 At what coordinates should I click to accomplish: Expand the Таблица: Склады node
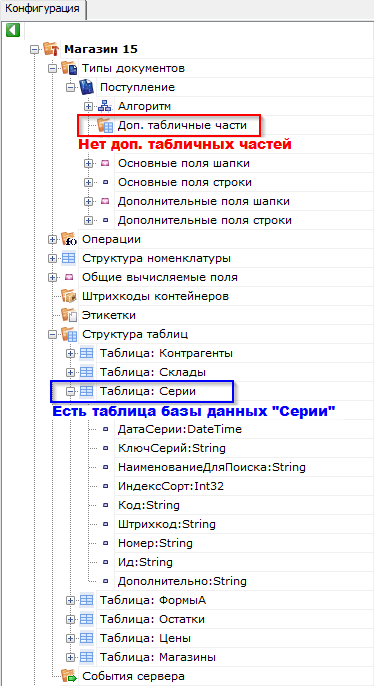tap(71, 372)
